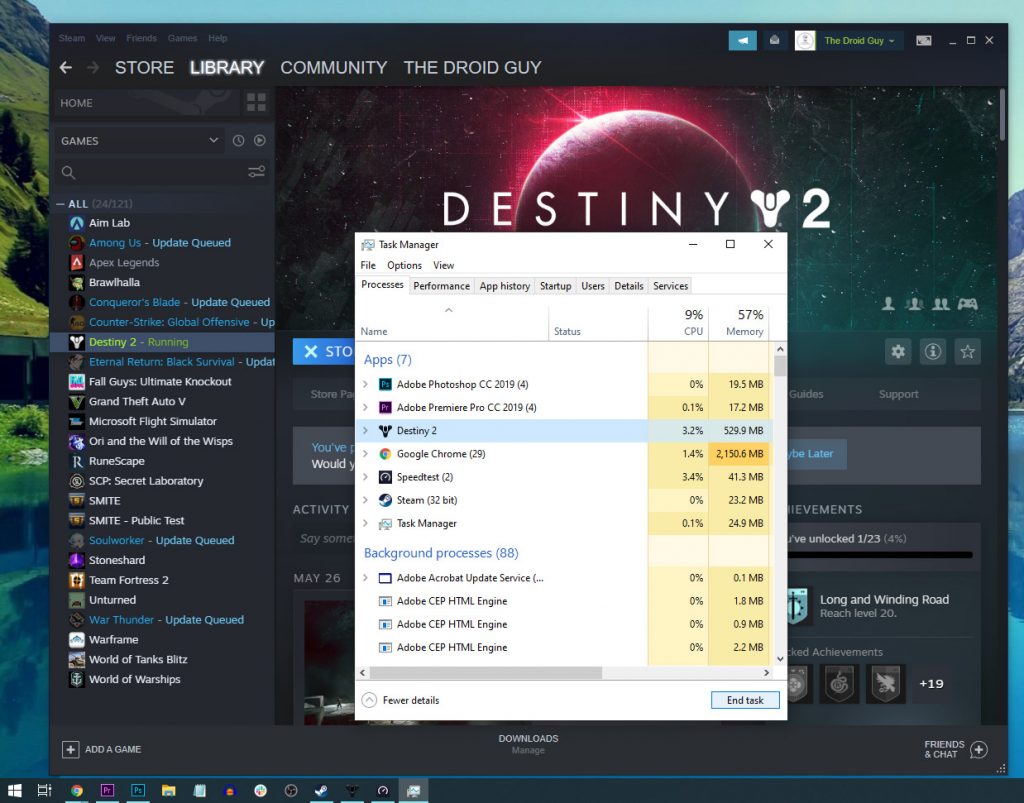Open The Droid Guy account dropdown

(x=859, y=40)
